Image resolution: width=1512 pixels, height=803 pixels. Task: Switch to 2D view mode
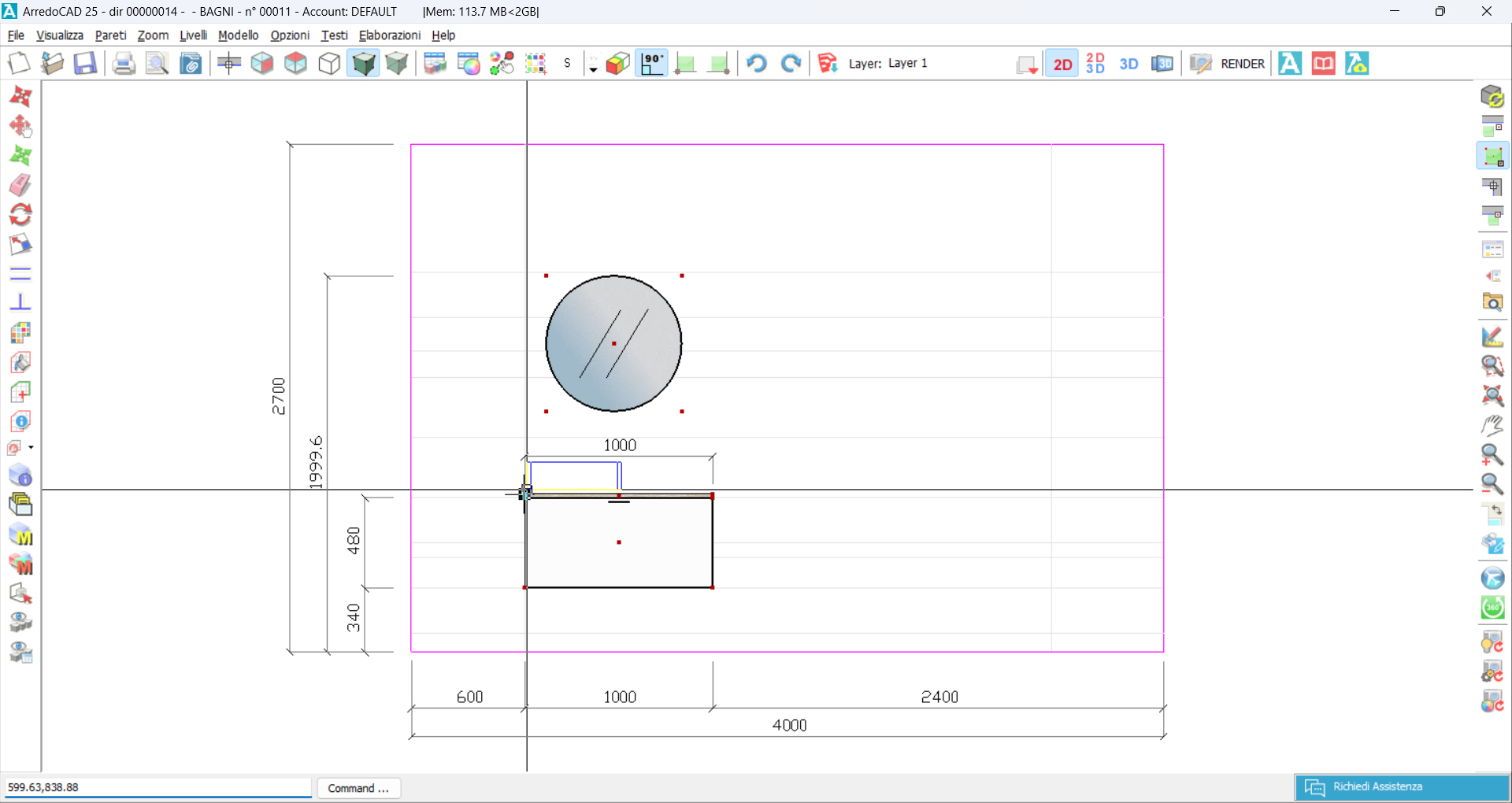point(1062,64)
